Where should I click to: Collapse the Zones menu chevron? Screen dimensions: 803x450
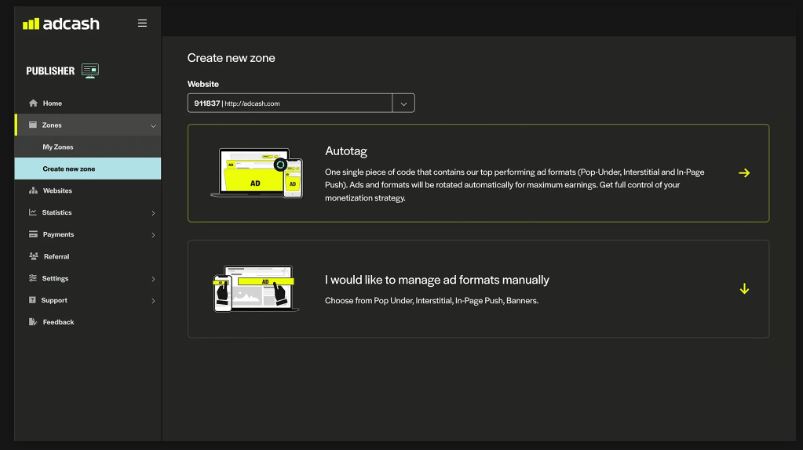click(153, 126)
